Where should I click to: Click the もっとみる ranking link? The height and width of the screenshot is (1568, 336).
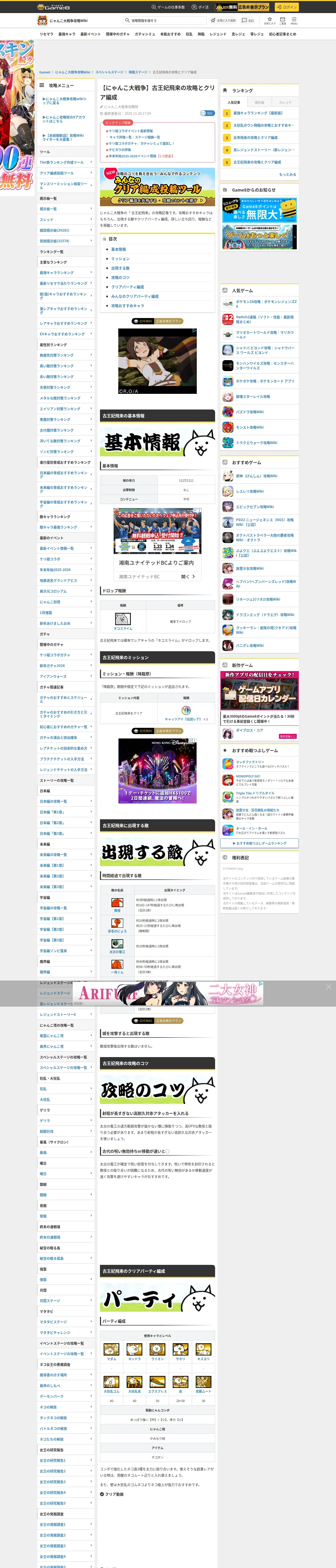[x=287, y=174]
